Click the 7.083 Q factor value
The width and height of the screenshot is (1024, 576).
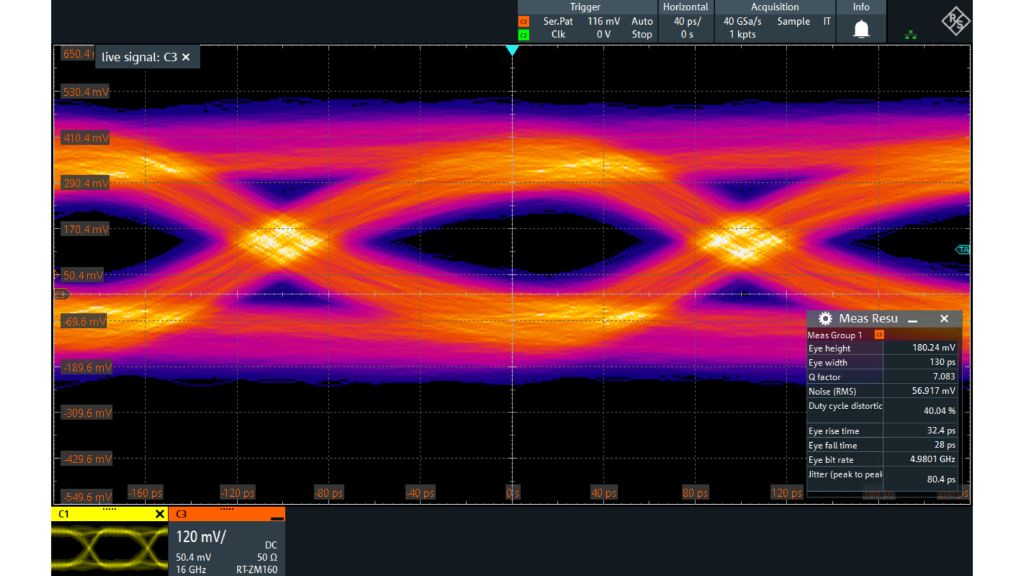coord(944,377)
